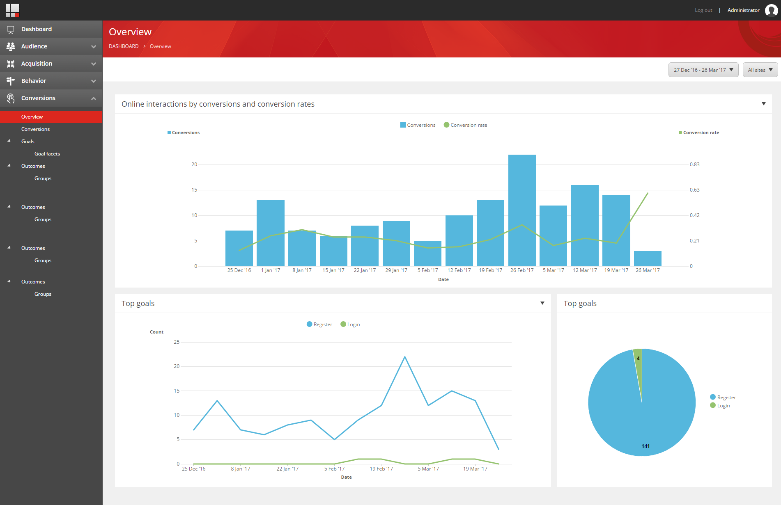Image resolution: width=781 pixels, height=505 pixels.
Task: Expand the Audience section chevron
Action: pyautogui.click(x=94, y=46)
